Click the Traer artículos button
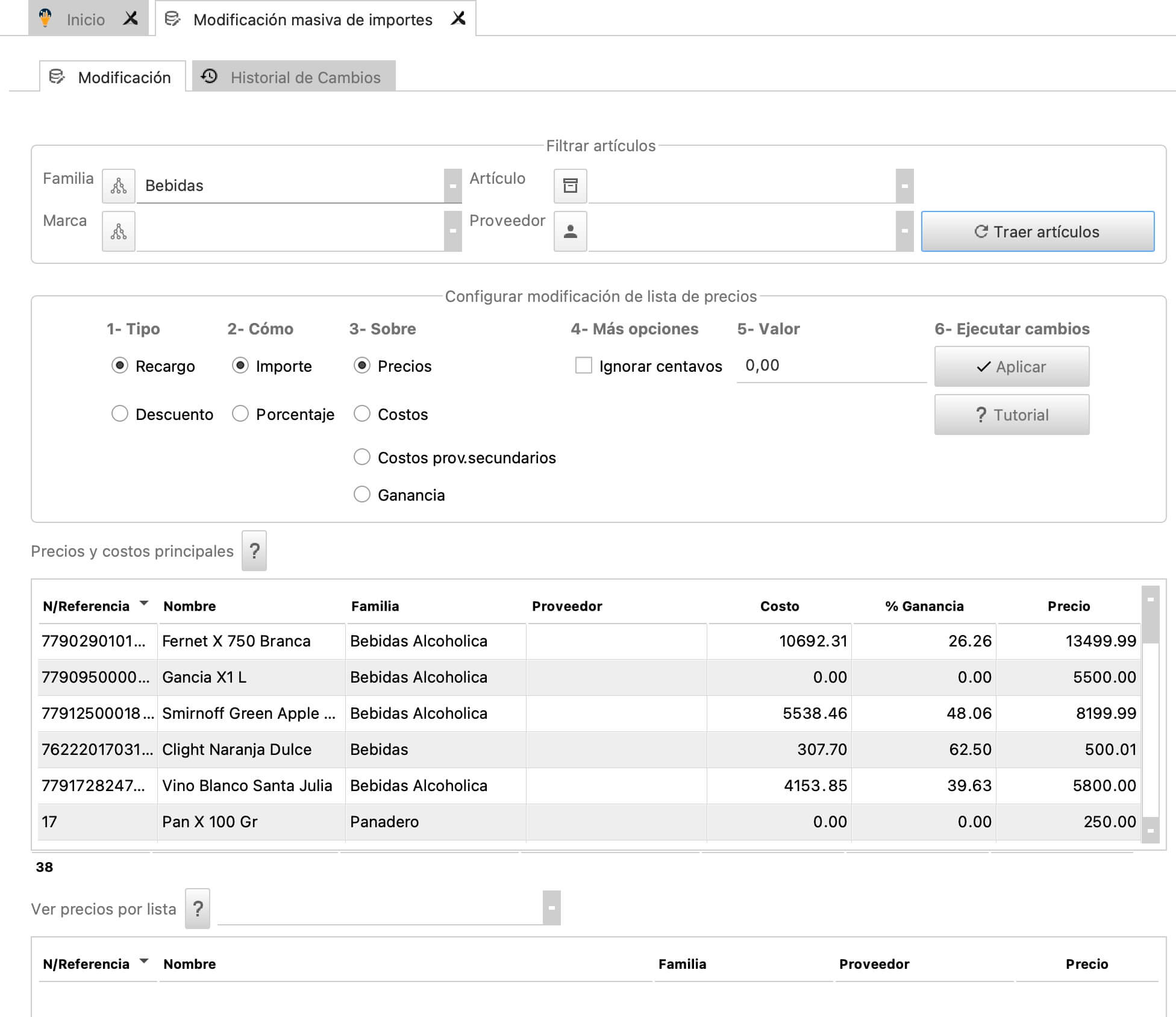 point(1037,231)
